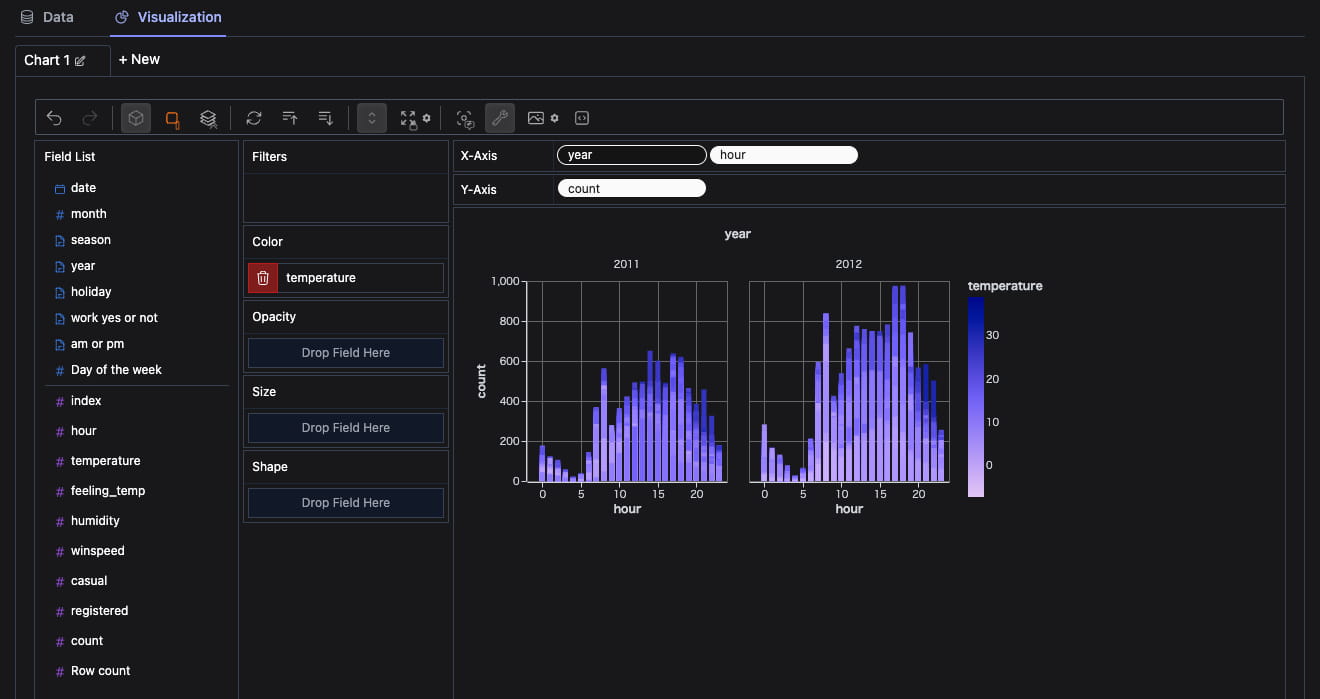Toggle the stack mode layers icon
This screenshot has height=699, width=1320.
208,118
